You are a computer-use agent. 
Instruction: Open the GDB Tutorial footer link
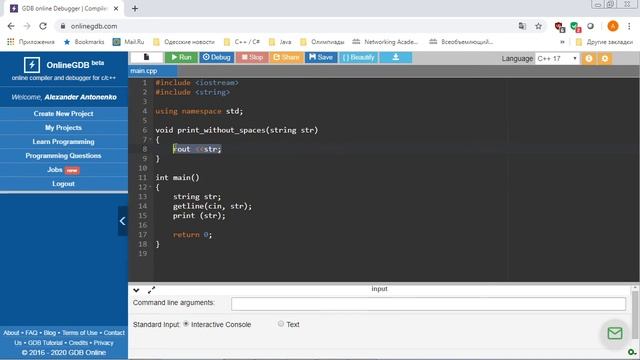pyautogui.click(x=45, y=343)
